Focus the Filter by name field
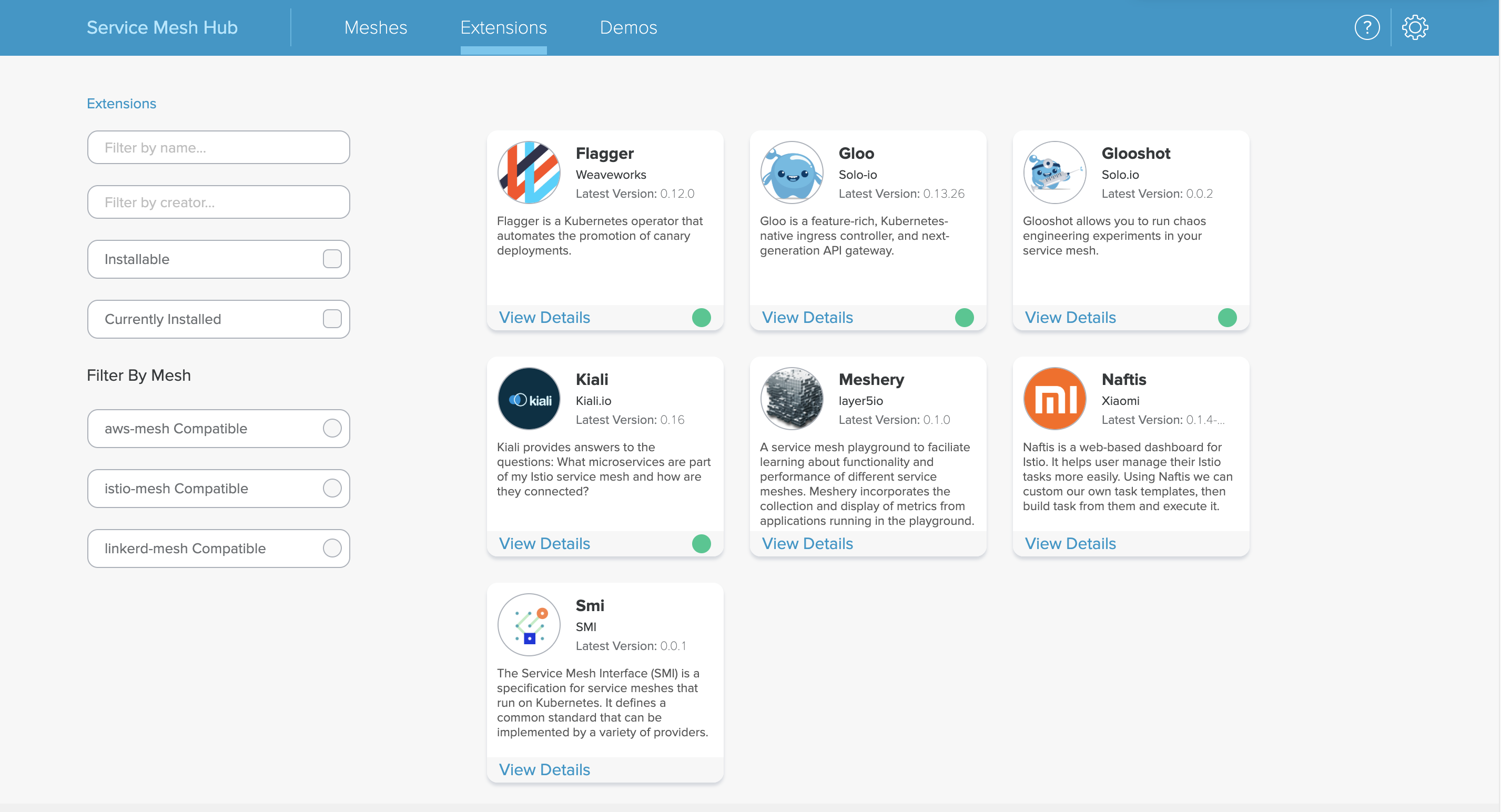1501x812 pixels. (218, 147)
